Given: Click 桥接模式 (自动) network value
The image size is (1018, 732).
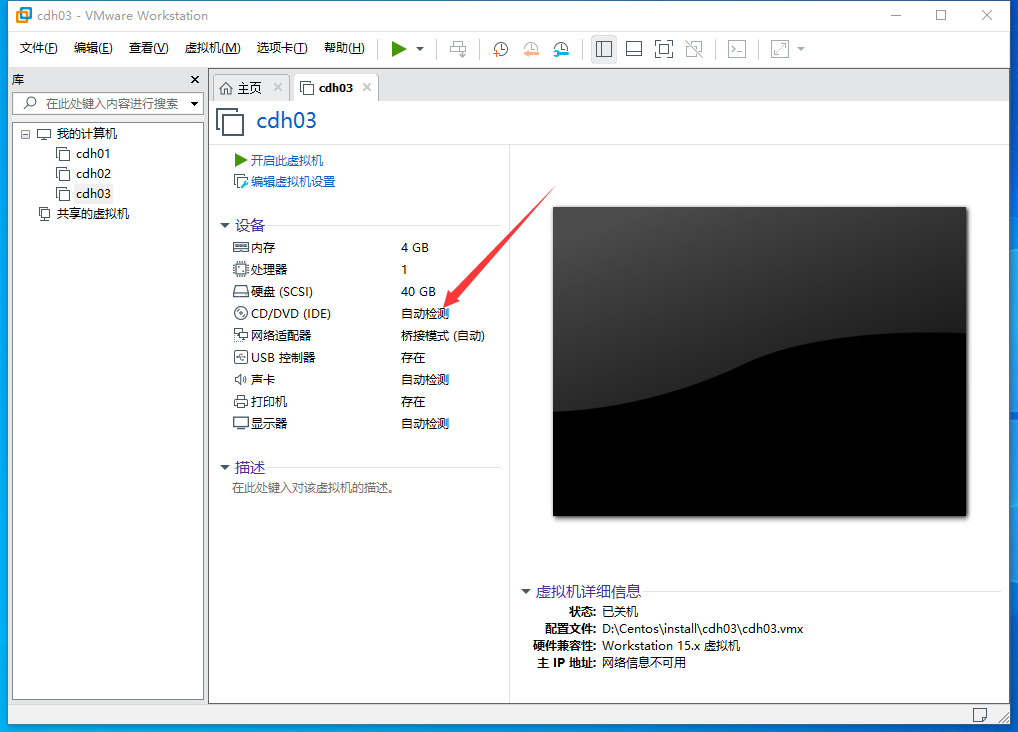Looking at the screenshot, I should click(x=443, y=336).
